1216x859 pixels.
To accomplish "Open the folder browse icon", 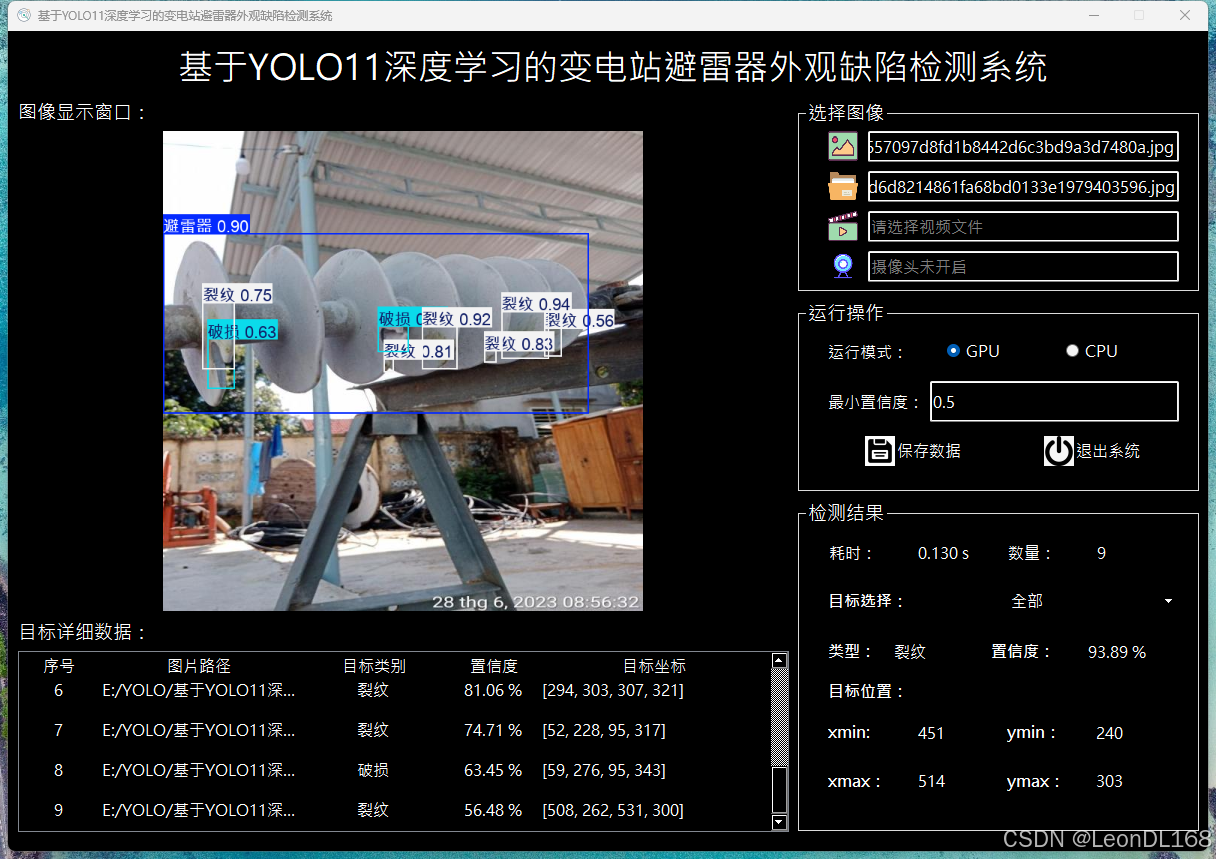I will (843, 186).
